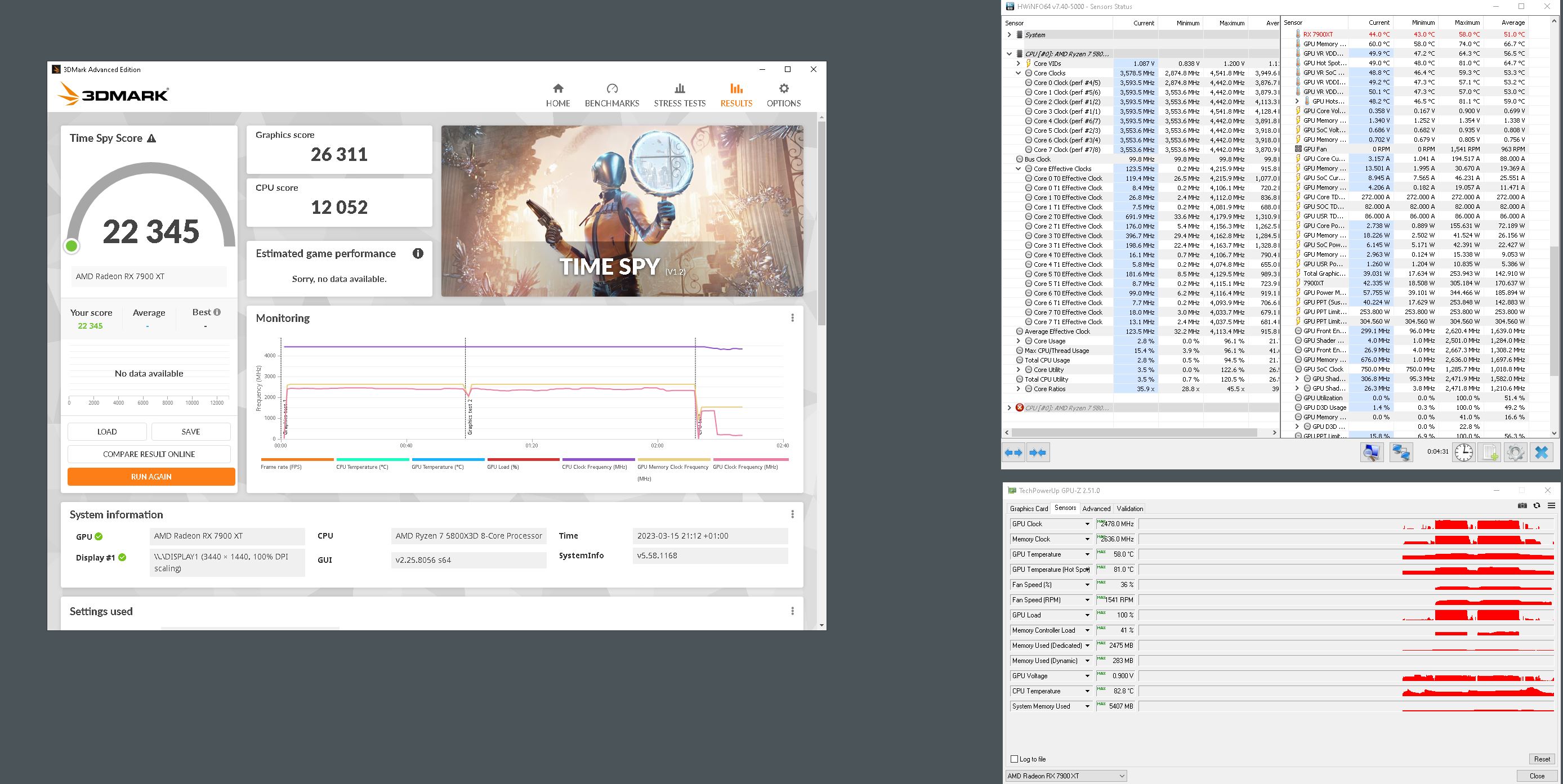Take GPU-Z screenshot with camera icon
This screenshot has width=1563, height=784.
click(x=1522, y=506)
